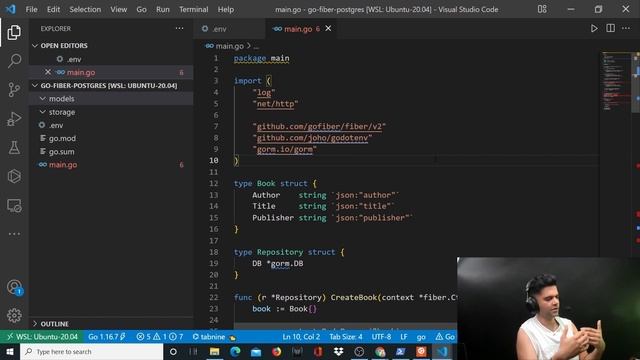Viewport: 640px width, 360px height.
Task: Open Google Chrome from taskbar
Action: pyautogui.click(x=380, y=351)
